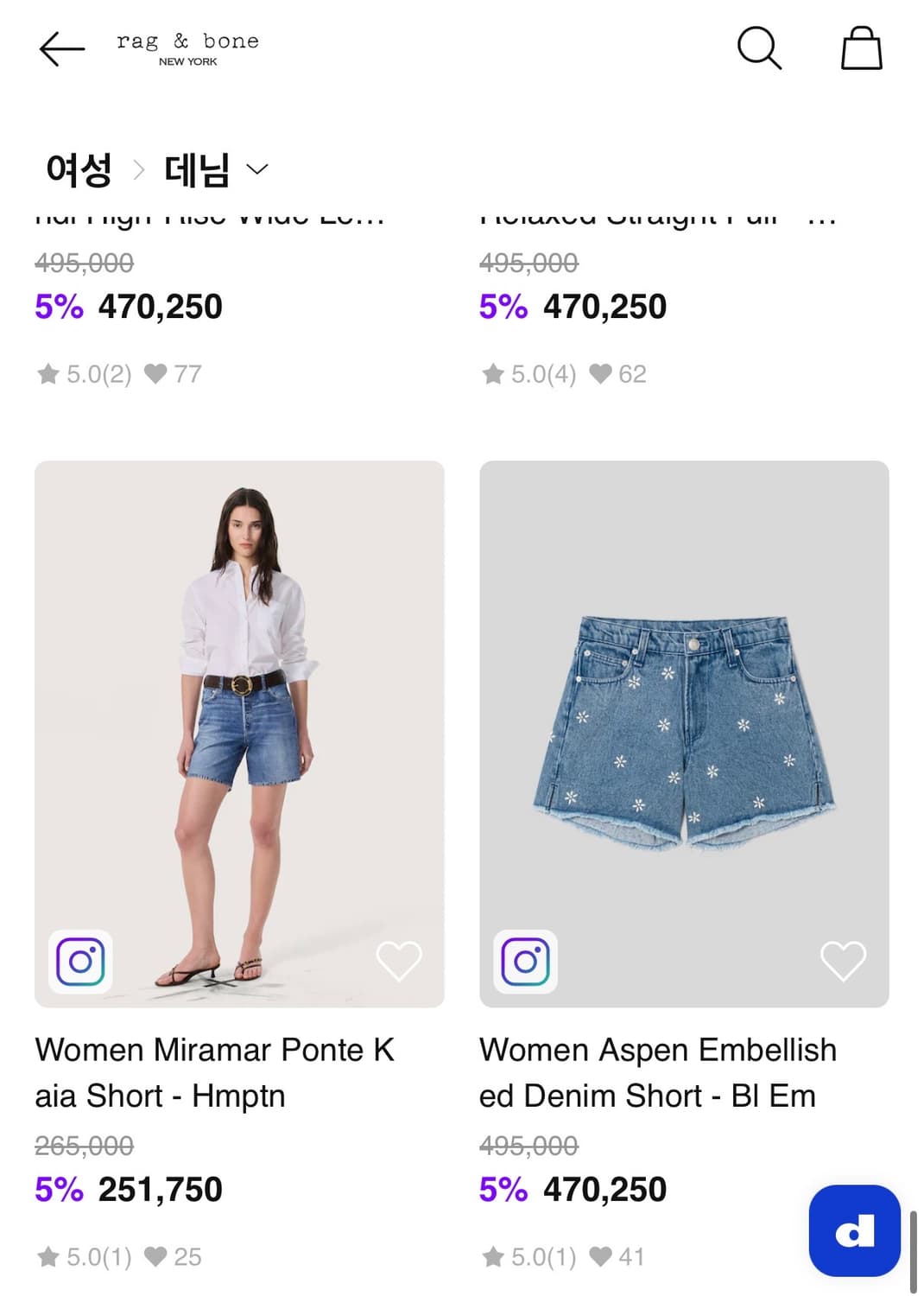Open Women Miramar Ponte Kaia Short title

tap(214, 1072)
